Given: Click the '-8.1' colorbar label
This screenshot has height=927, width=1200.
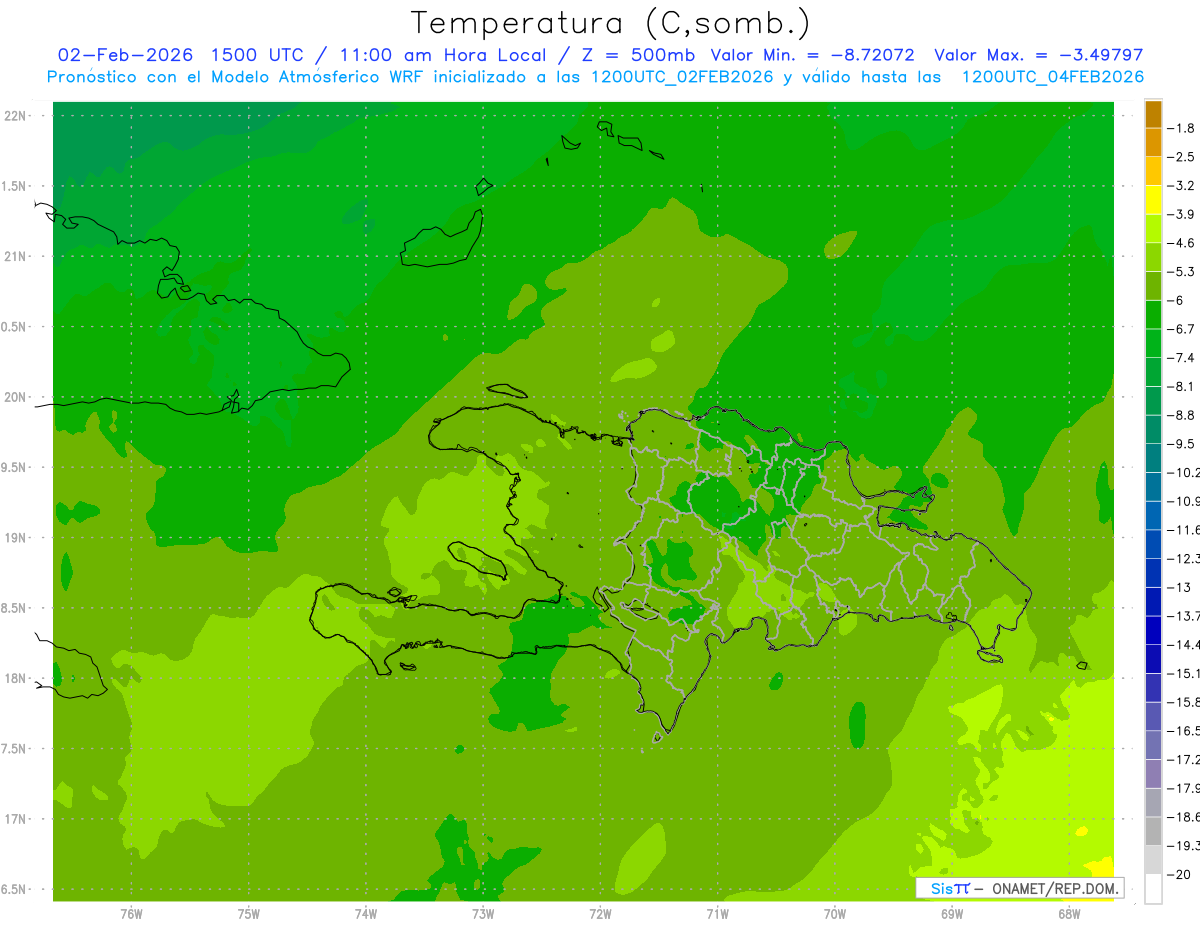Looking at the screenshot, I should pos(1181,386).
